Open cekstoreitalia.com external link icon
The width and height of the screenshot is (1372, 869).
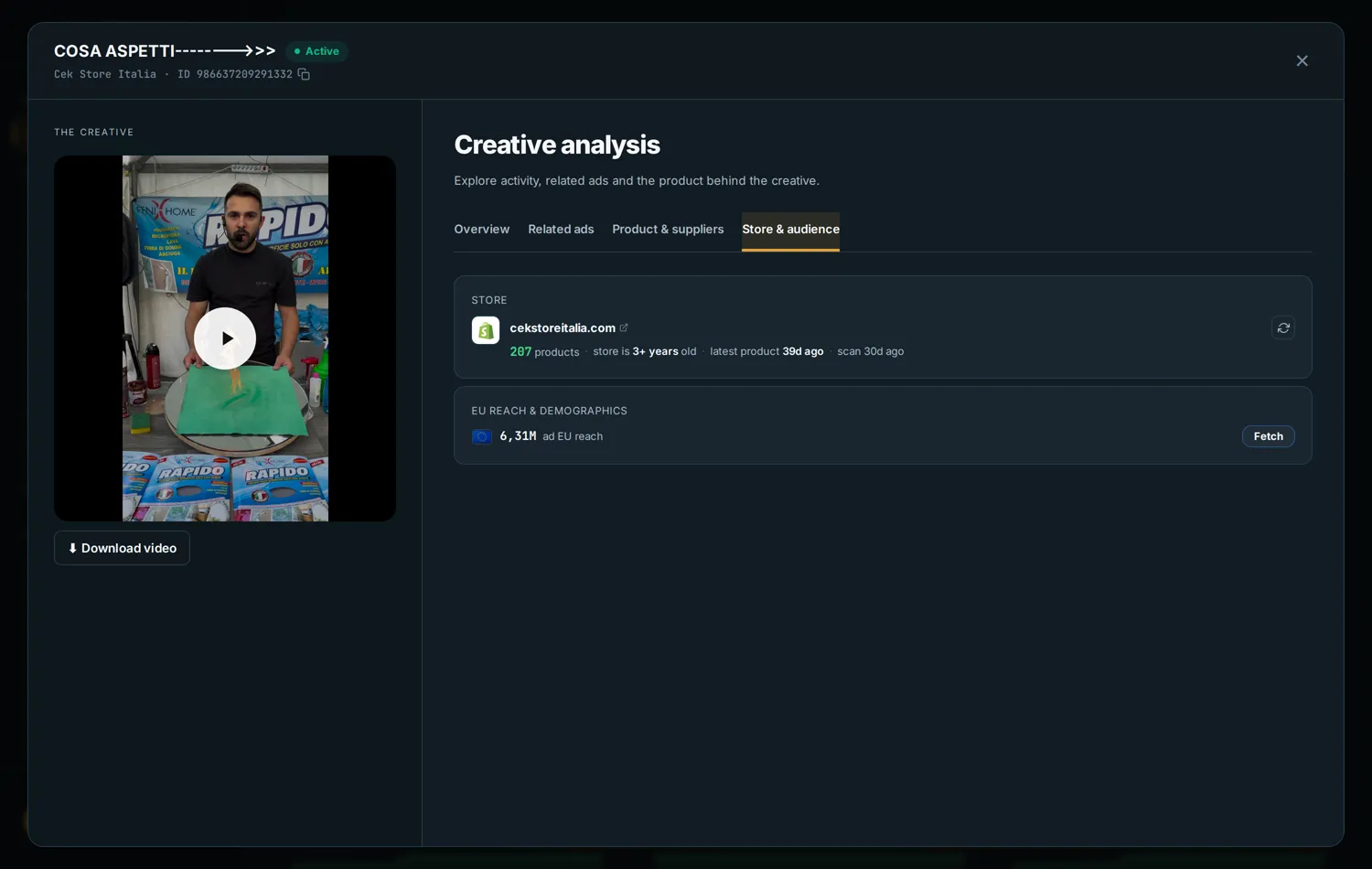624,327
